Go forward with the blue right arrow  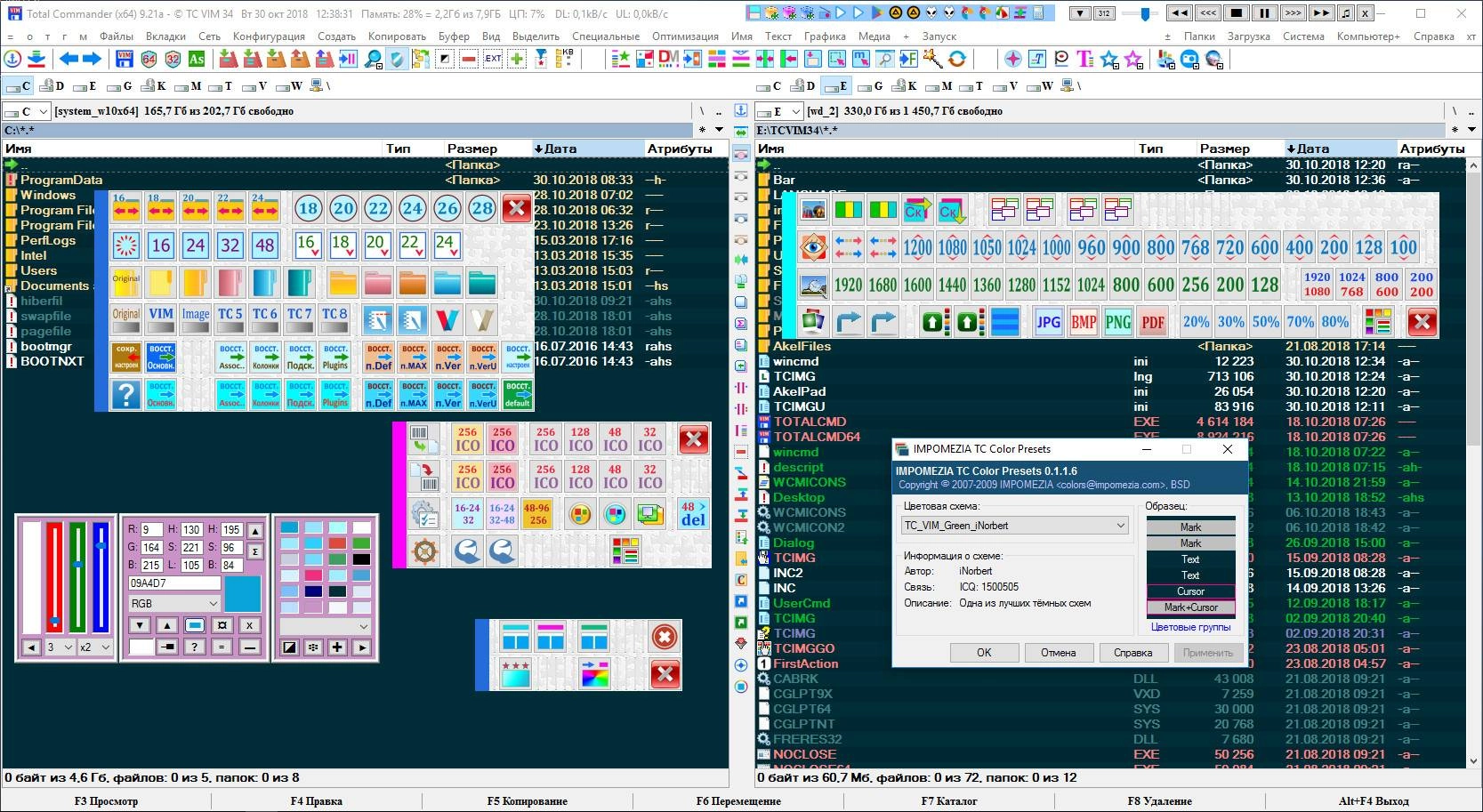[x=91, y=60]
